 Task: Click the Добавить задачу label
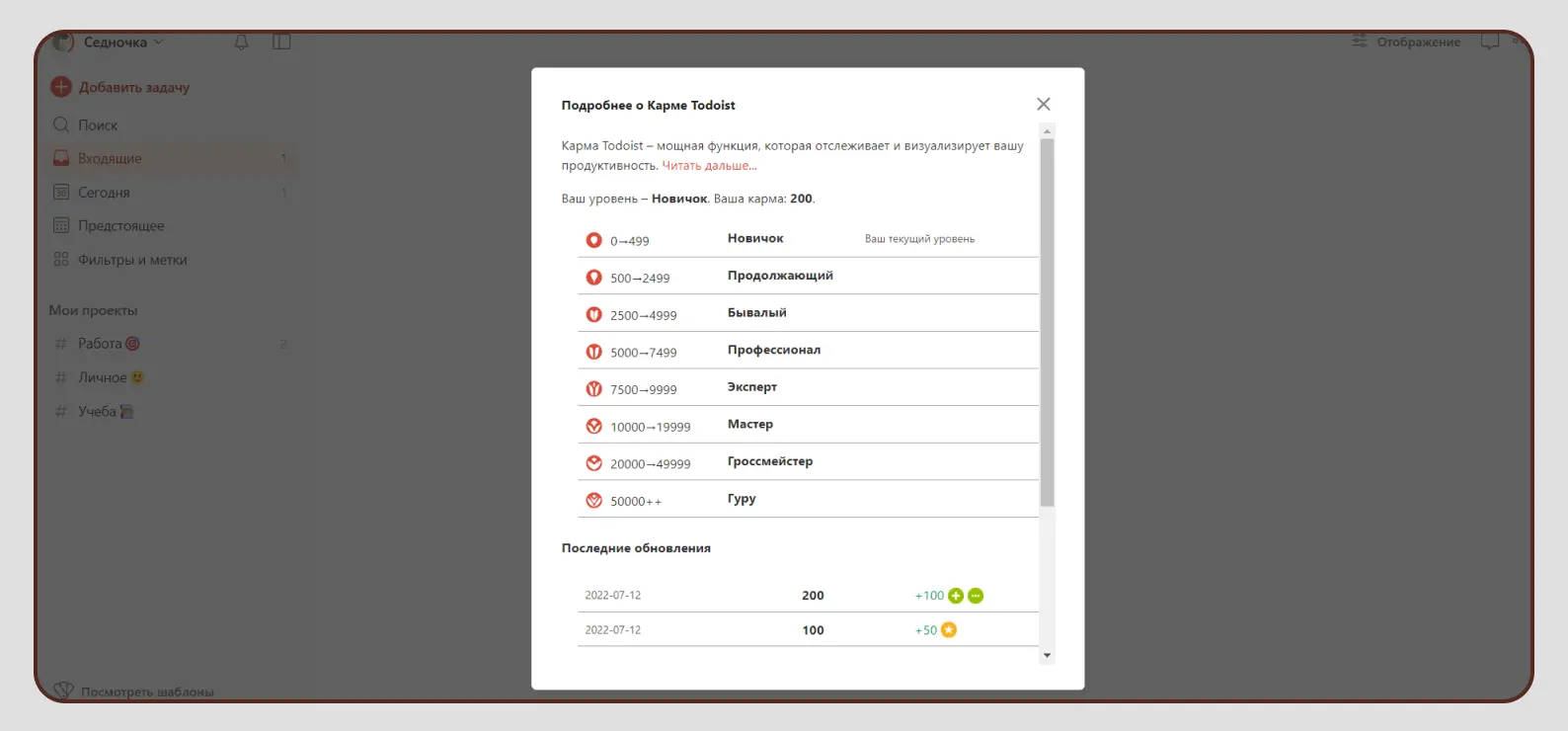click(x=134, y=87)
